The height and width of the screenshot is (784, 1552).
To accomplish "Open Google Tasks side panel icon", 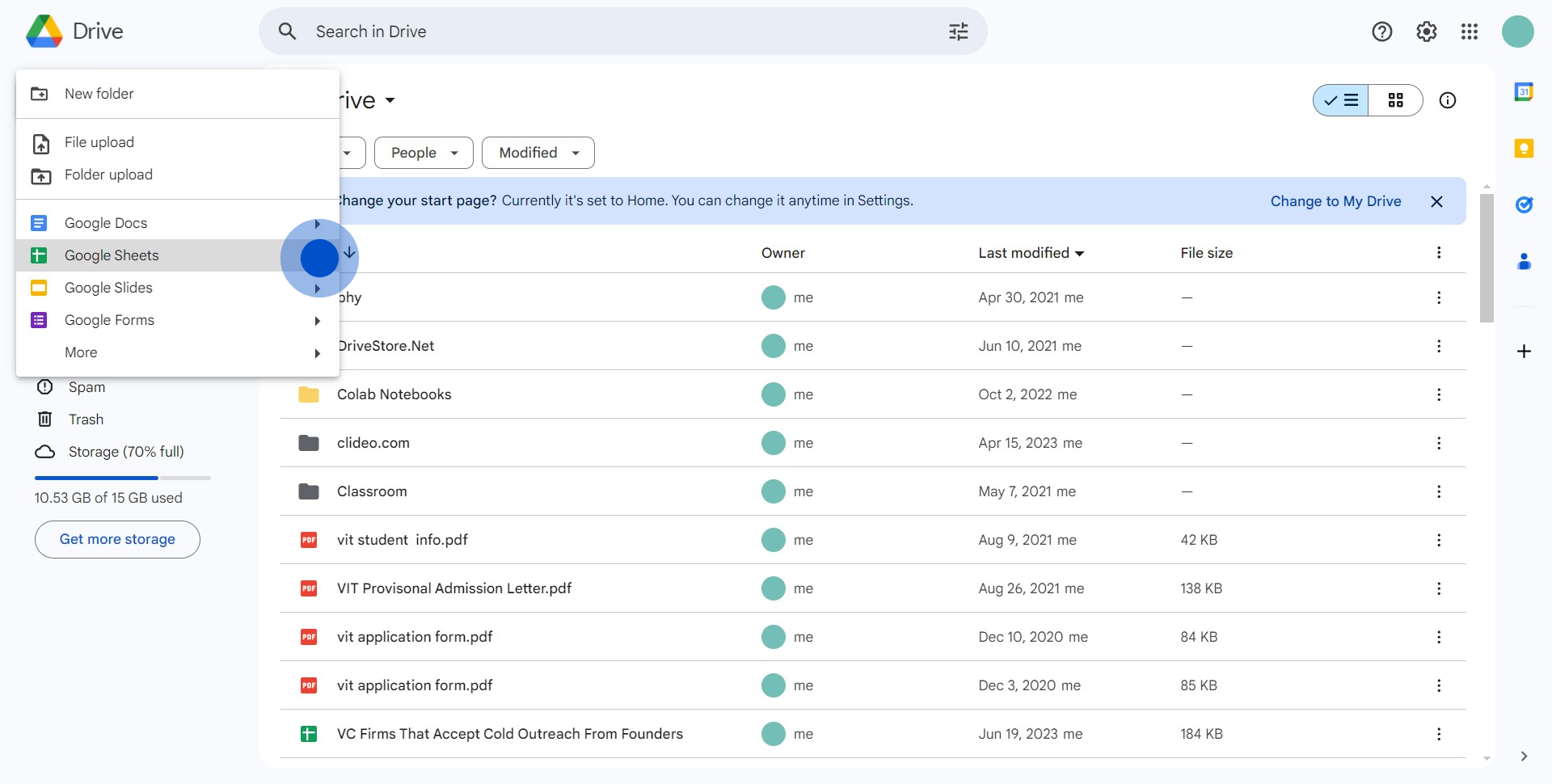I will pos(1524,205).
